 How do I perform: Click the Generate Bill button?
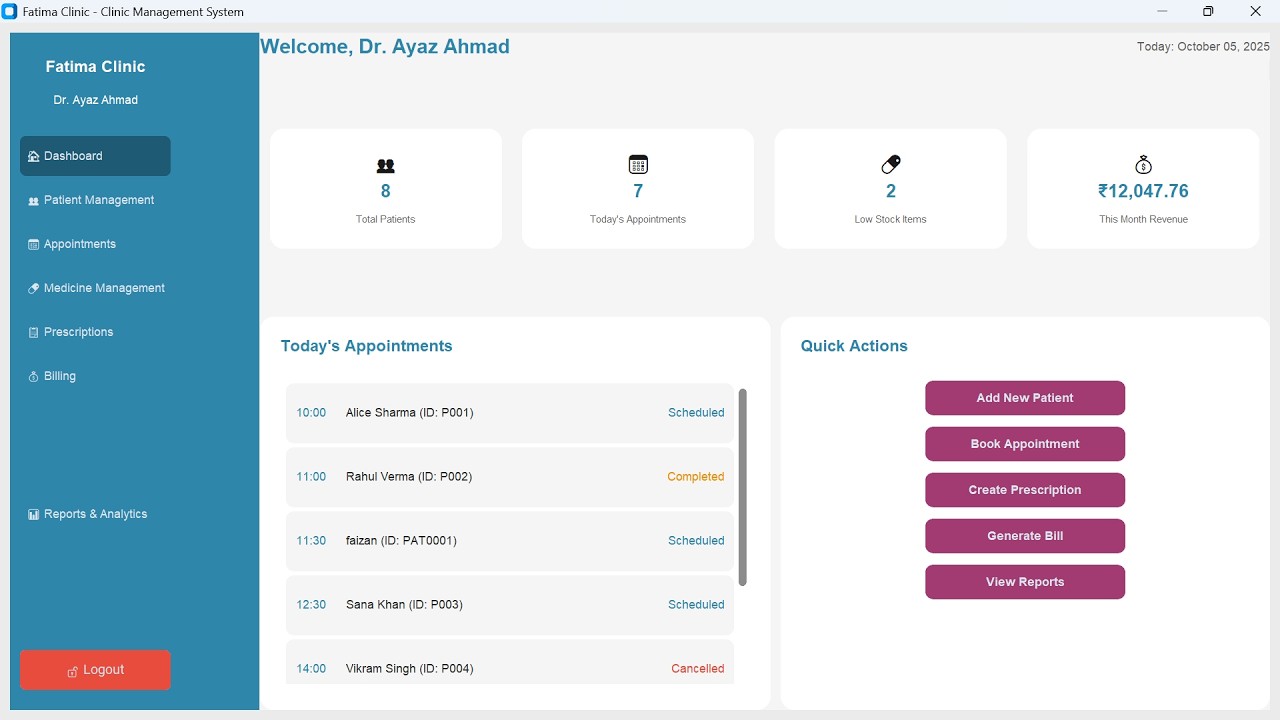click(x=1025, y=536)
